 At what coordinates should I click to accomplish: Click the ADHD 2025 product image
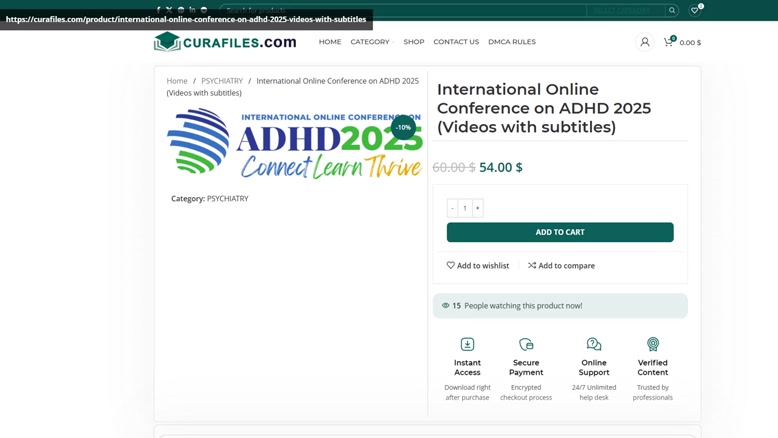(295, 144)
